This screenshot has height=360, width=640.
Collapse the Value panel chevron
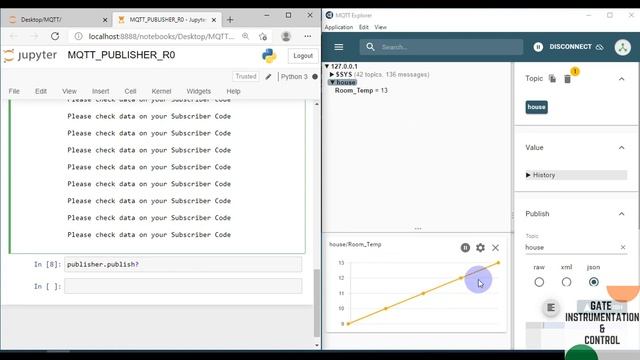point(622,147)
